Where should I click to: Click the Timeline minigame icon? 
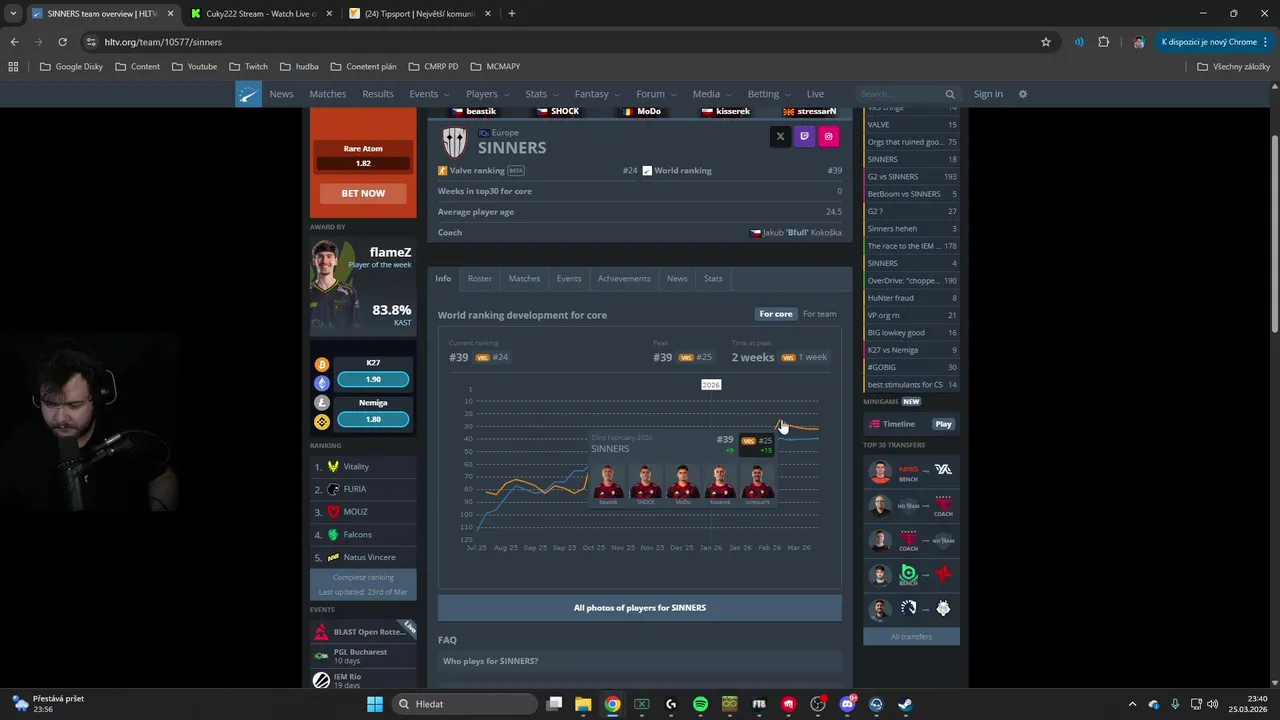click(x=874, y=424)
